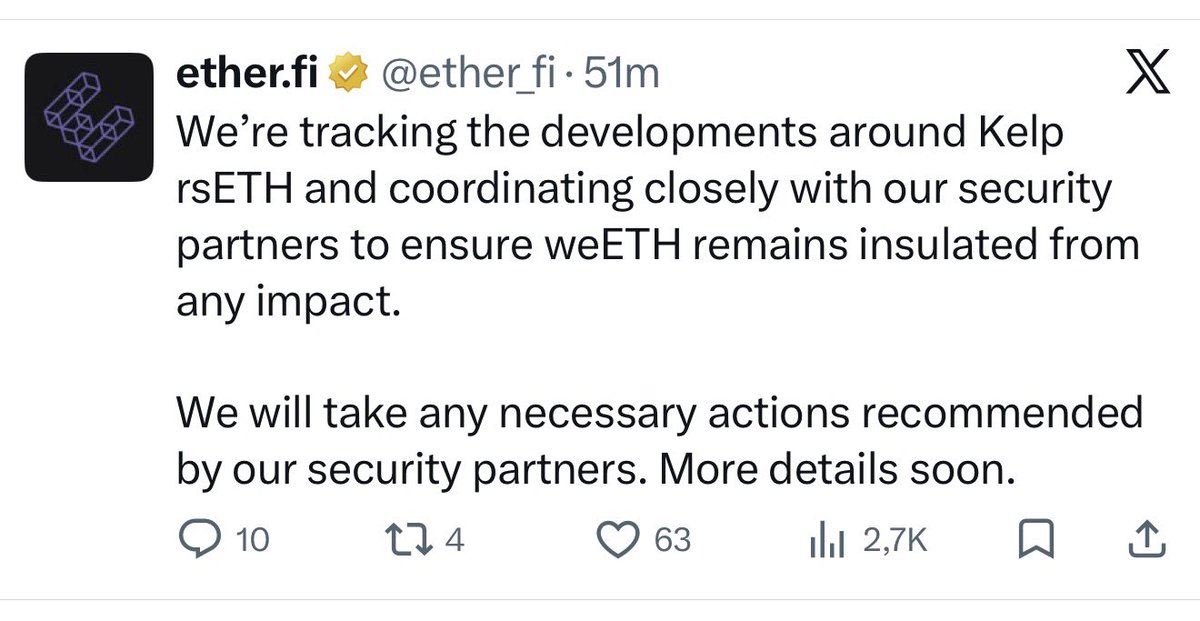The image size is (1200, 621).
Task: Click the 2,7K views count
Action: (x=897, y=541)
